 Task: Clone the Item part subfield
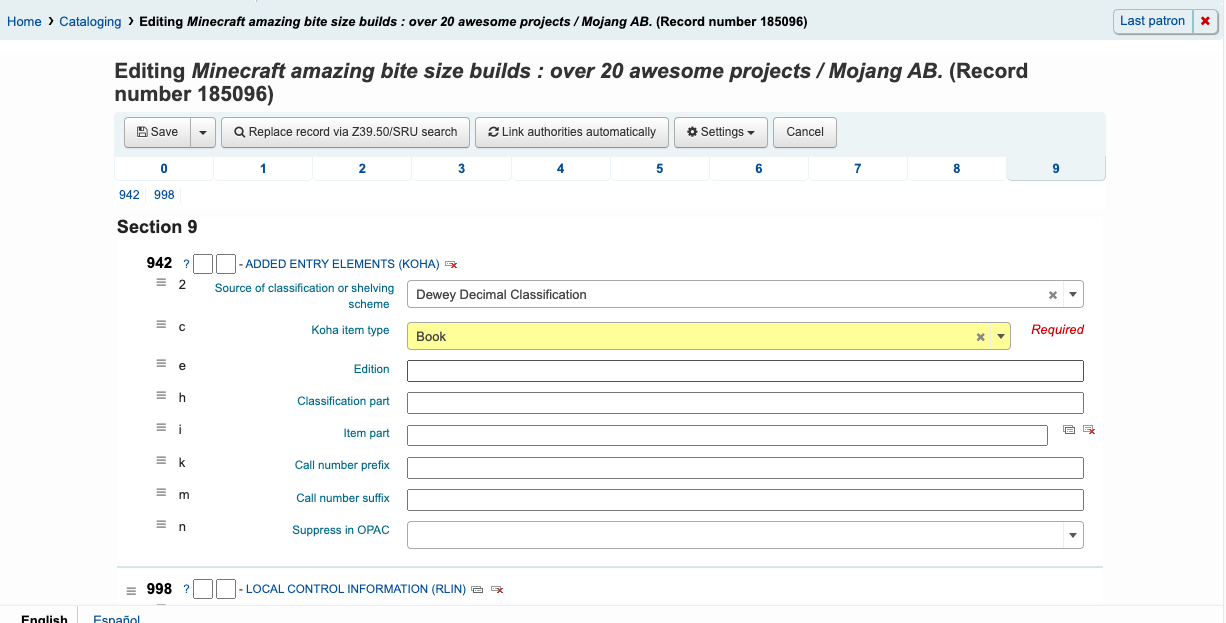click(1069, 430)
